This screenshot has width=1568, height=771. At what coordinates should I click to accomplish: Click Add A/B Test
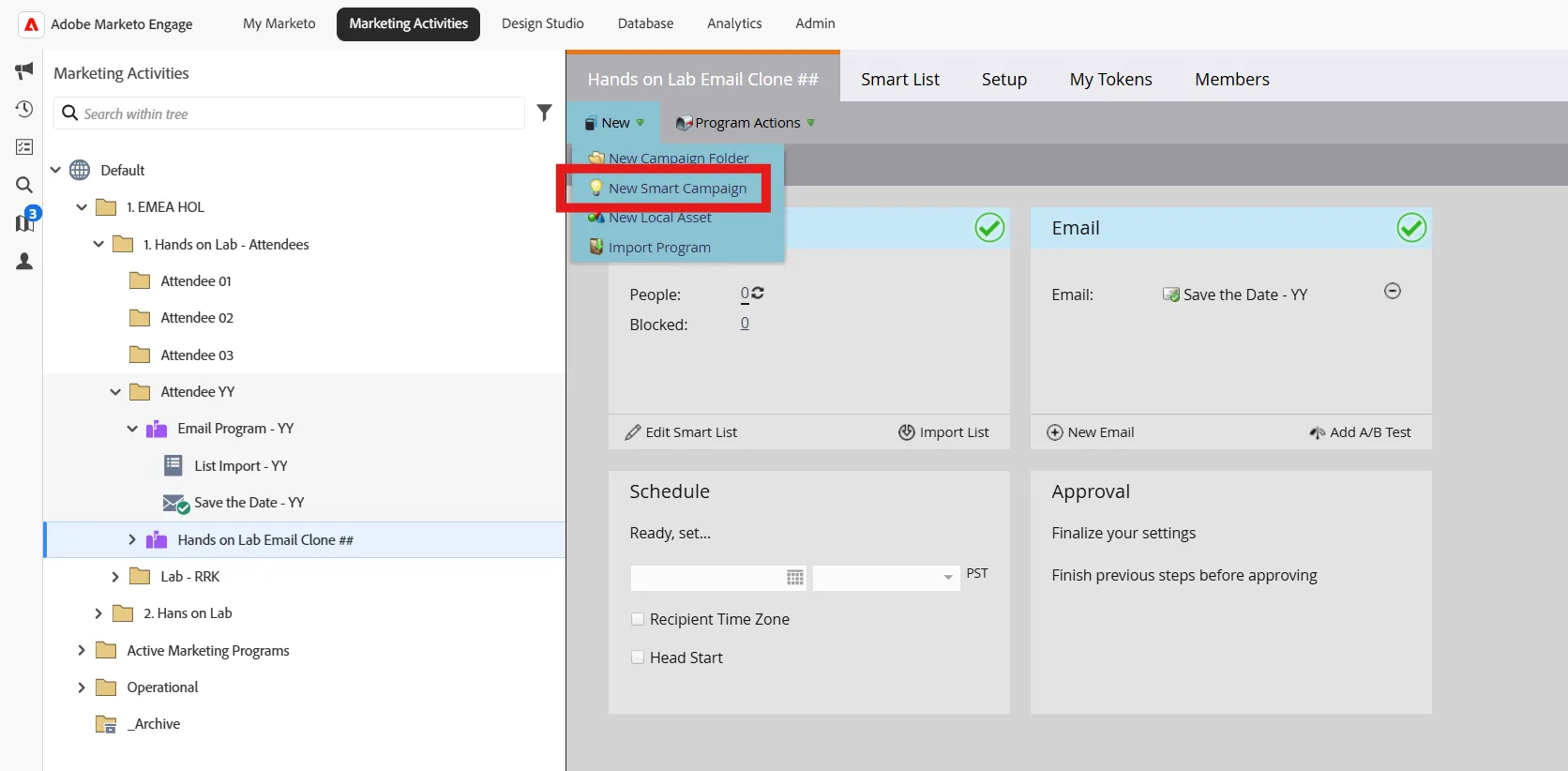click(x=1360, y=432)
